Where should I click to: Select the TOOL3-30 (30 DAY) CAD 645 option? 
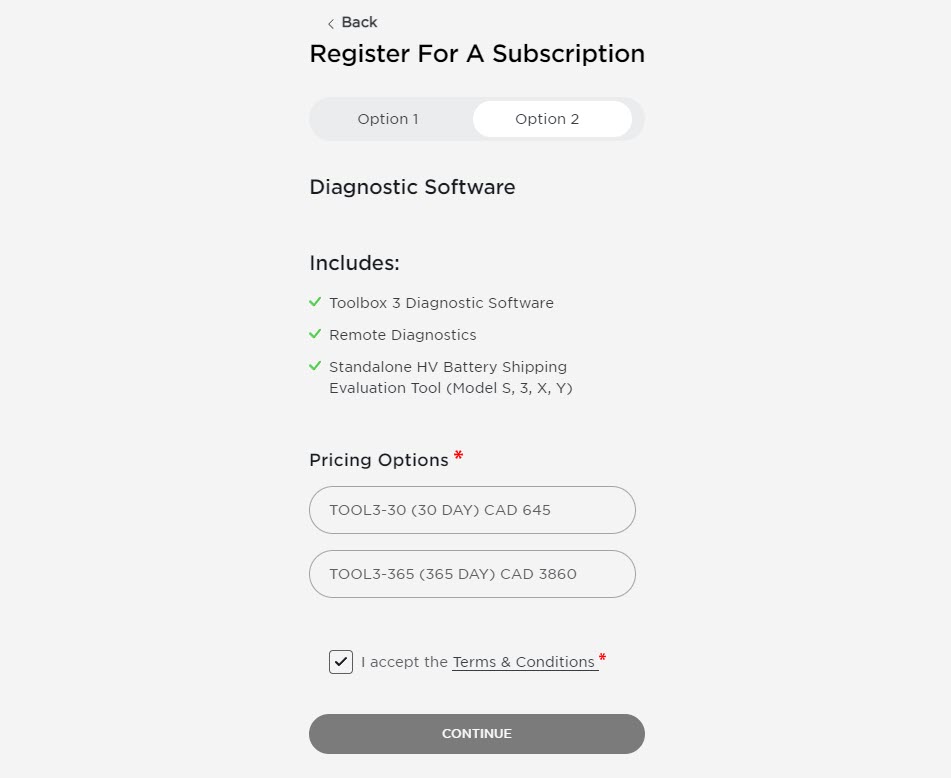click(472, 510)
